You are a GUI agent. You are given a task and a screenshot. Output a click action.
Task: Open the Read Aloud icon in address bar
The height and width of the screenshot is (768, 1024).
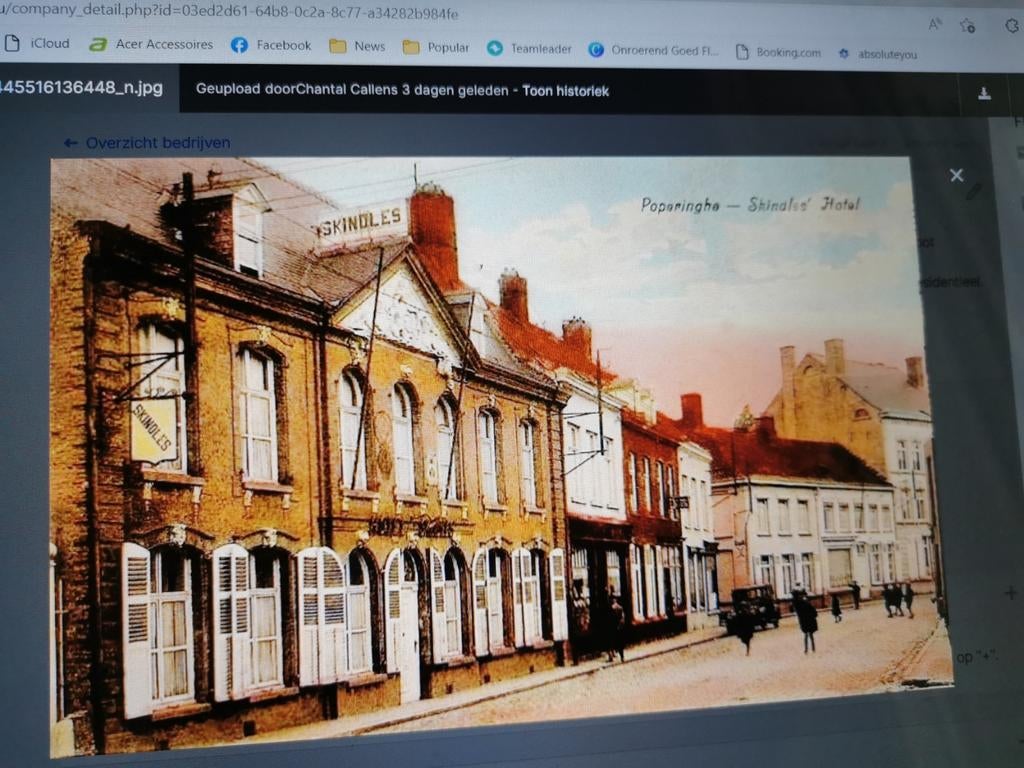click(x=935, y=24)
